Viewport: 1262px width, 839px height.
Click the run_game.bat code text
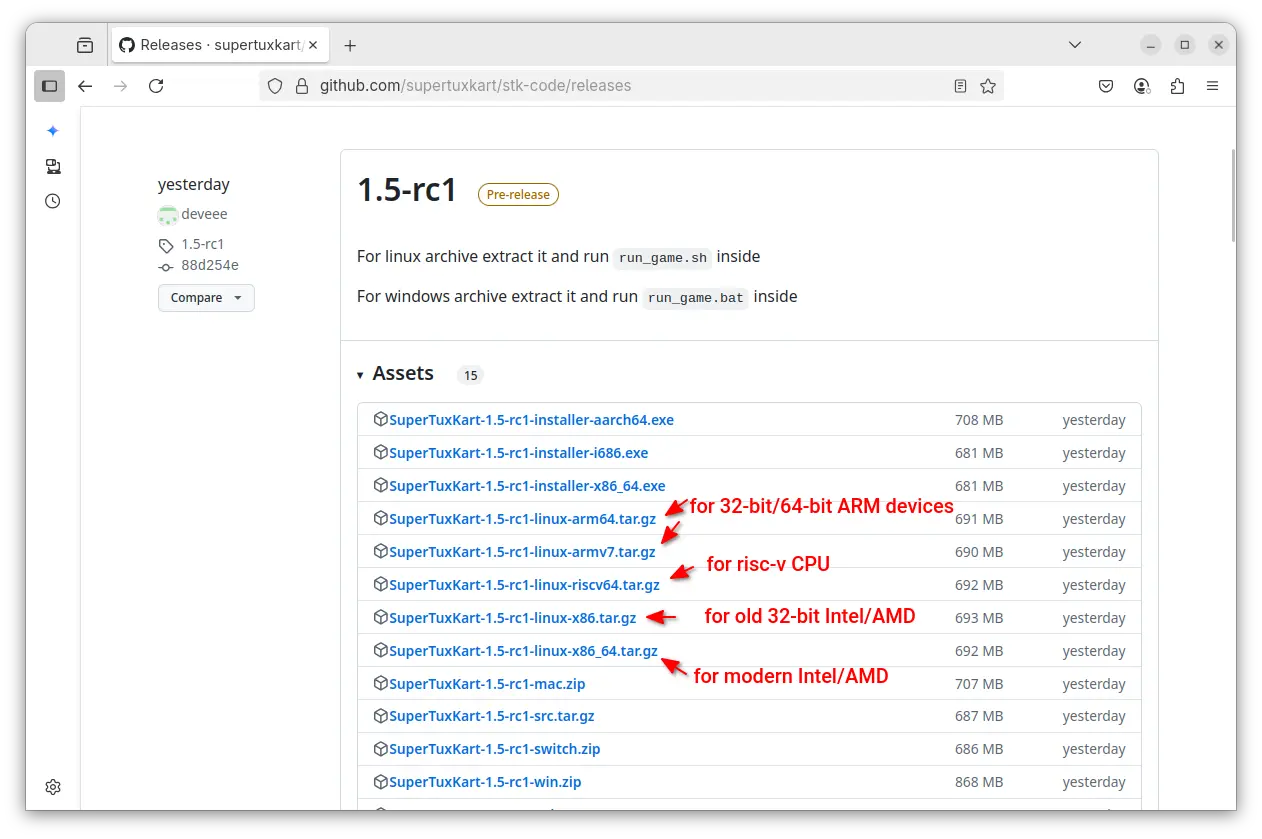tap(695, 298)
